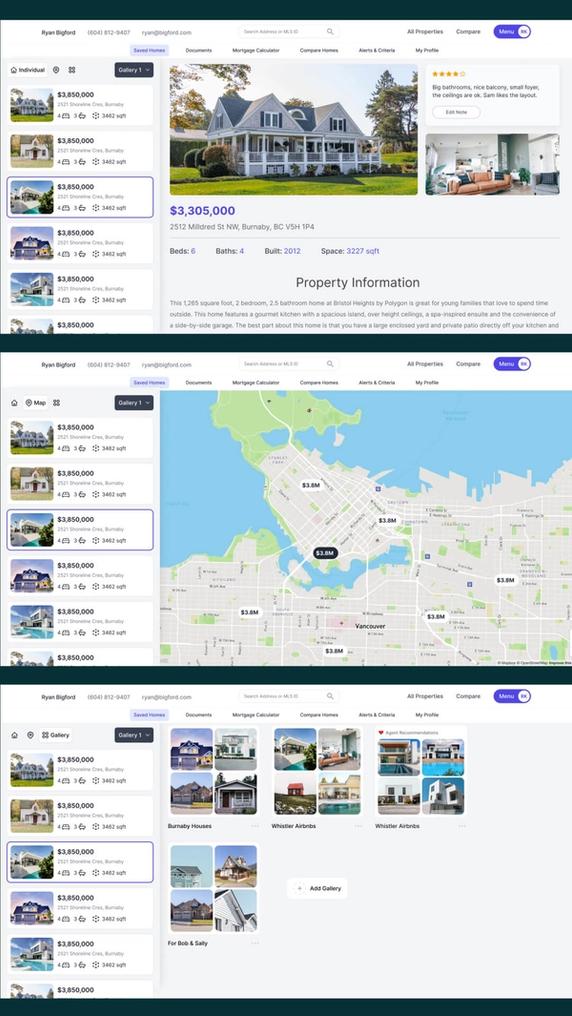The image size is (572, 1016).
Task: Select the Map view button
Action: [x=36, y=403]
